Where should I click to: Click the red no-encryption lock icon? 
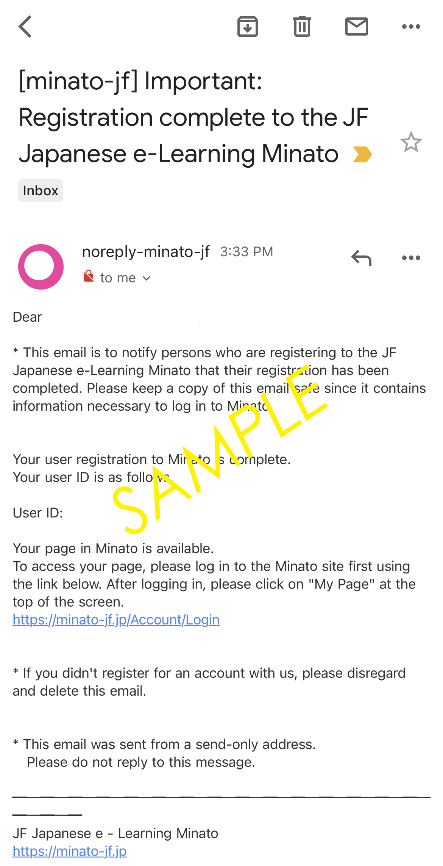pyautogui.click(x=88, y=277)
